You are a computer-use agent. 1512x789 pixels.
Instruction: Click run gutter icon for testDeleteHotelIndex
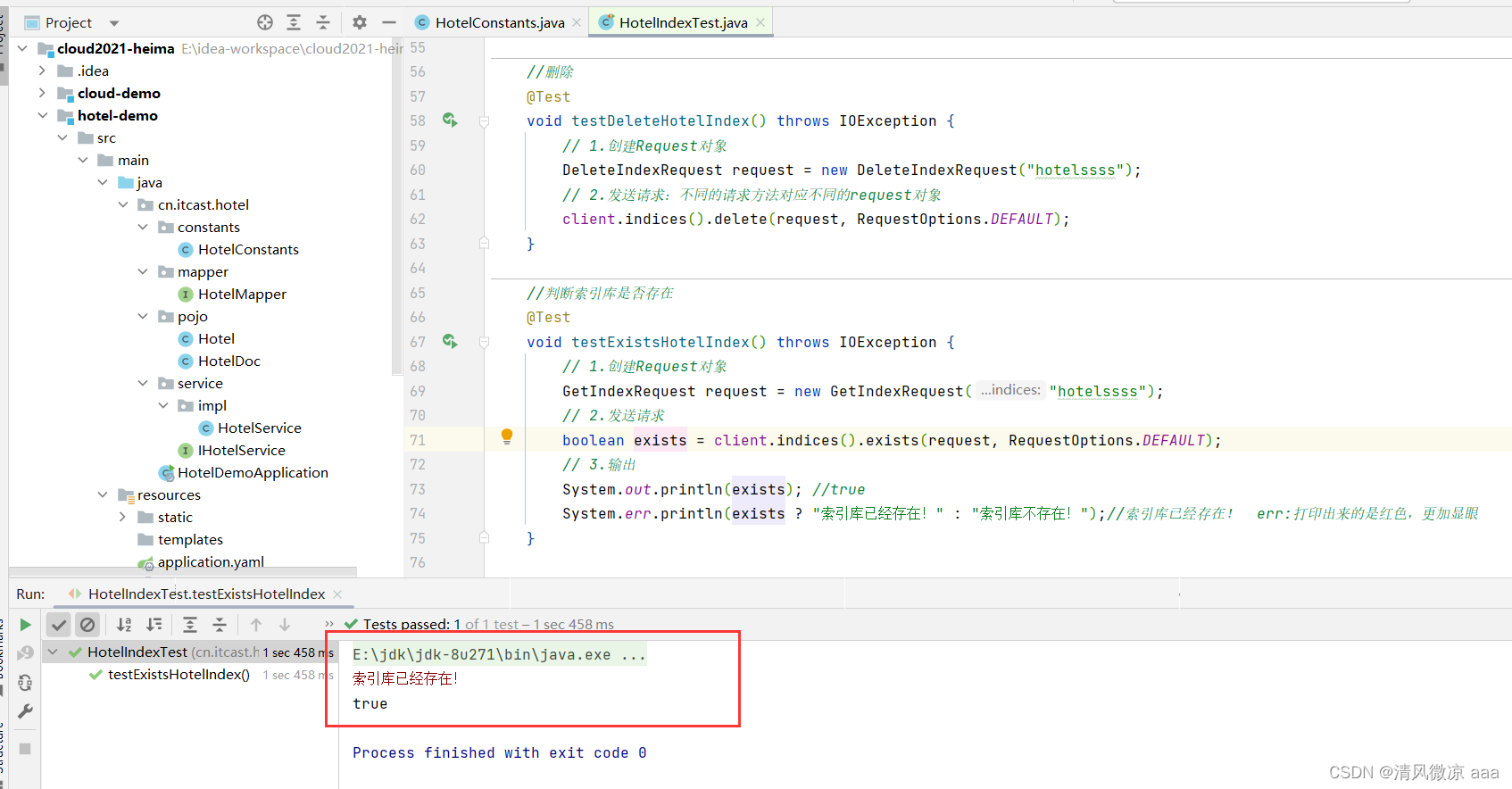450,120
